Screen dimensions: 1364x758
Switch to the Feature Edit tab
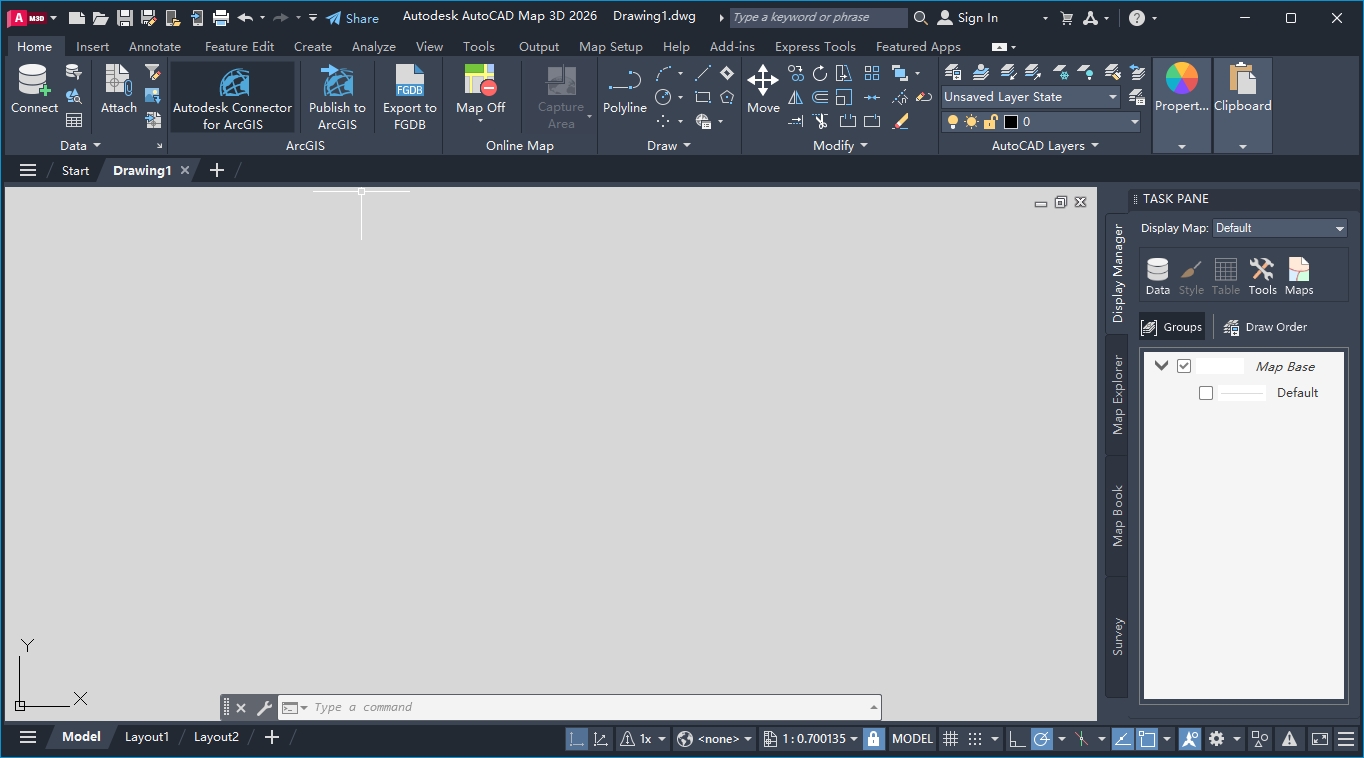pyautogui.click(x=239, y=46)
